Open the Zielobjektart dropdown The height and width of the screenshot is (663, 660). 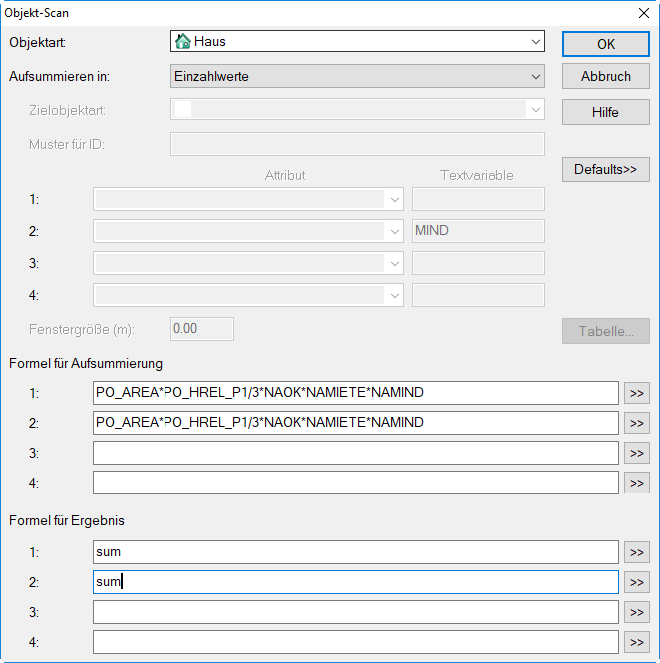coord(357,110)
